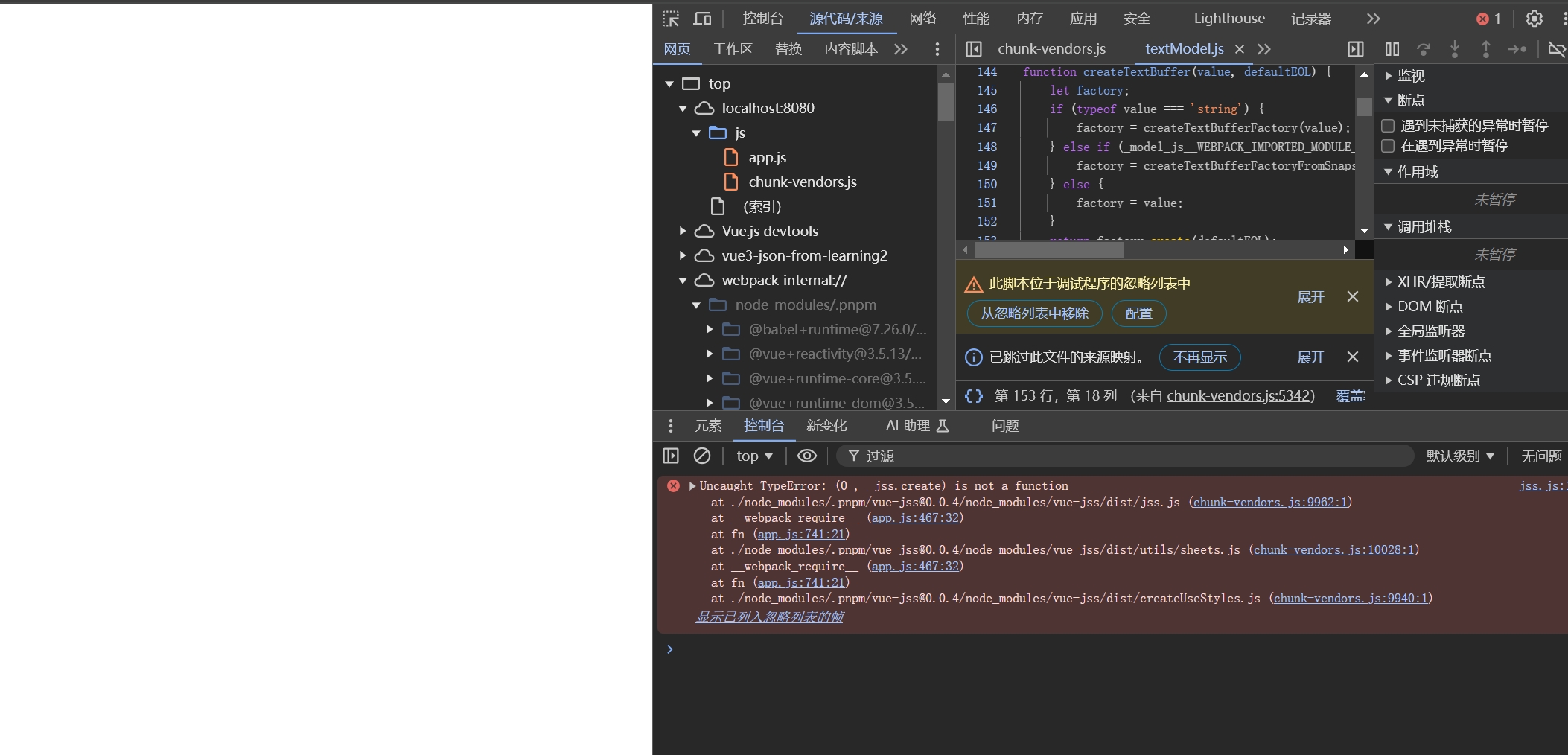
Task: Switch to the 性能 panel tab
Action: 976,19
